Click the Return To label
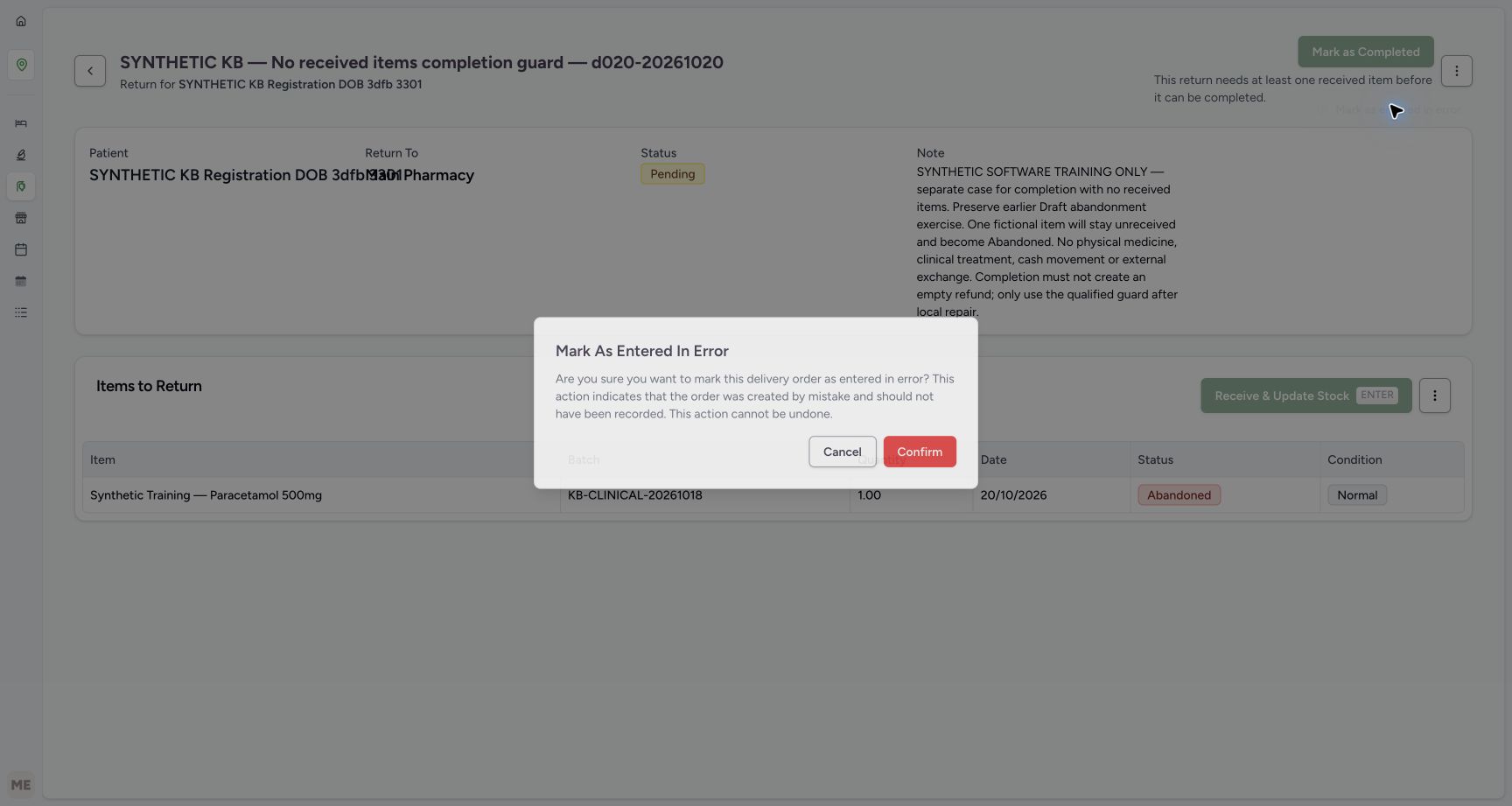Viewport: 1512px width, 806px height. 392,153
